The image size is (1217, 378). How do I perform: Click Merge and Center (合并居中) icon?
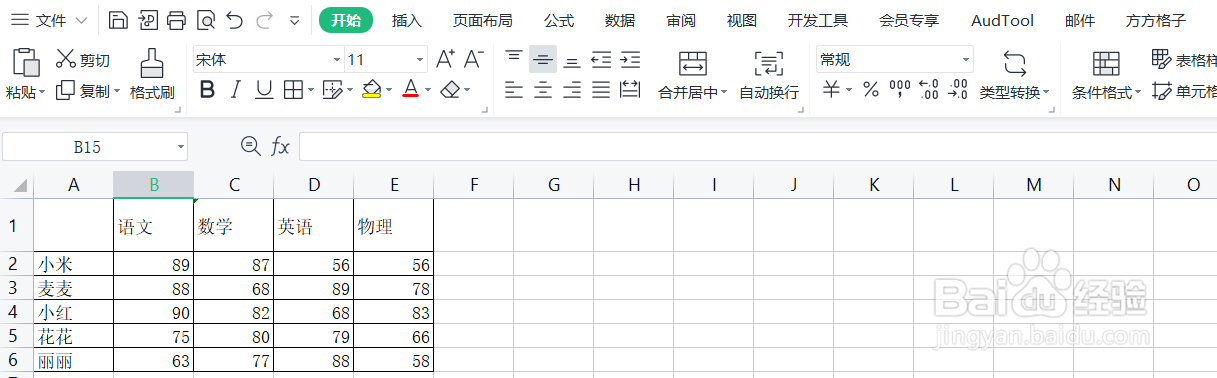pyautogui.click(x=693, y=65)
